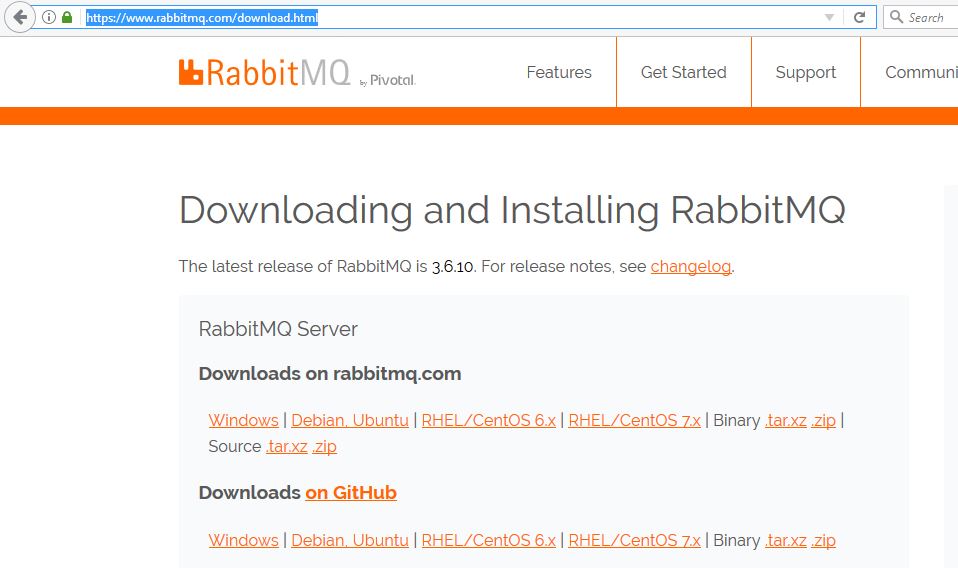Screen dimensions: 958x568
Task: Click the version number 3.6.10
Action: [x=452, y=267]
